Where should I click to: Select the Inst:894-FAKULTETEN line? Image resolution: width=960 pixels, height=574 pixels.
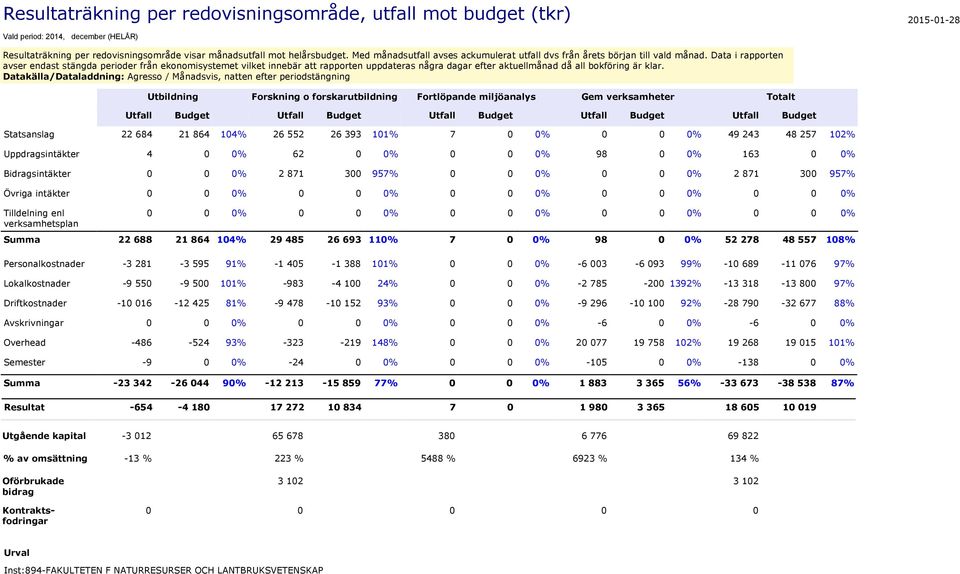click(x=163, y=570)
